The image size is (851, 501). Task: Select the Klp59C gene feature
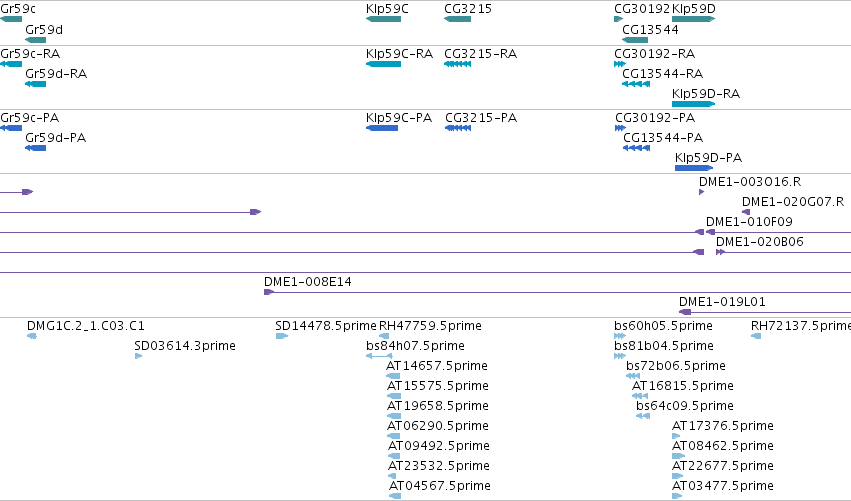[383, 19]
